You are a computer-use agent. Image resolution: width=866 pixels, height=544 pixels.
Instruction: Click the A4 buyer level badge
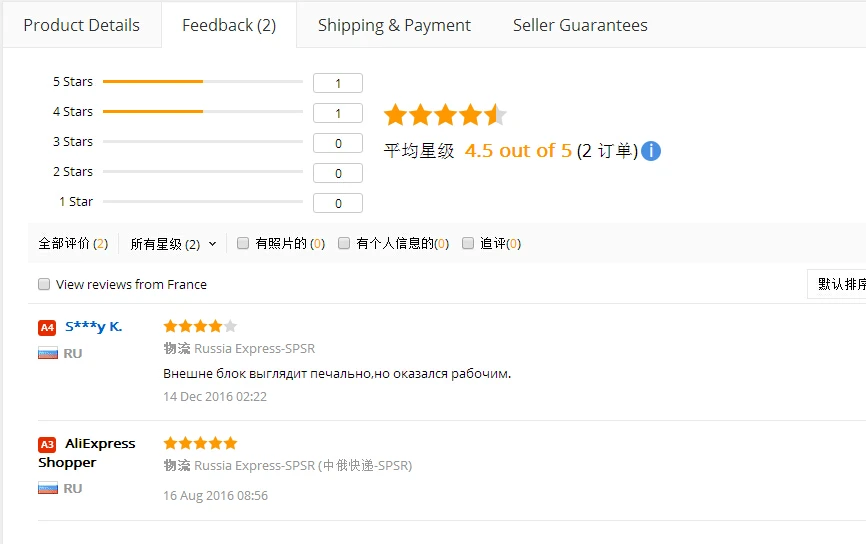(47, 327)
